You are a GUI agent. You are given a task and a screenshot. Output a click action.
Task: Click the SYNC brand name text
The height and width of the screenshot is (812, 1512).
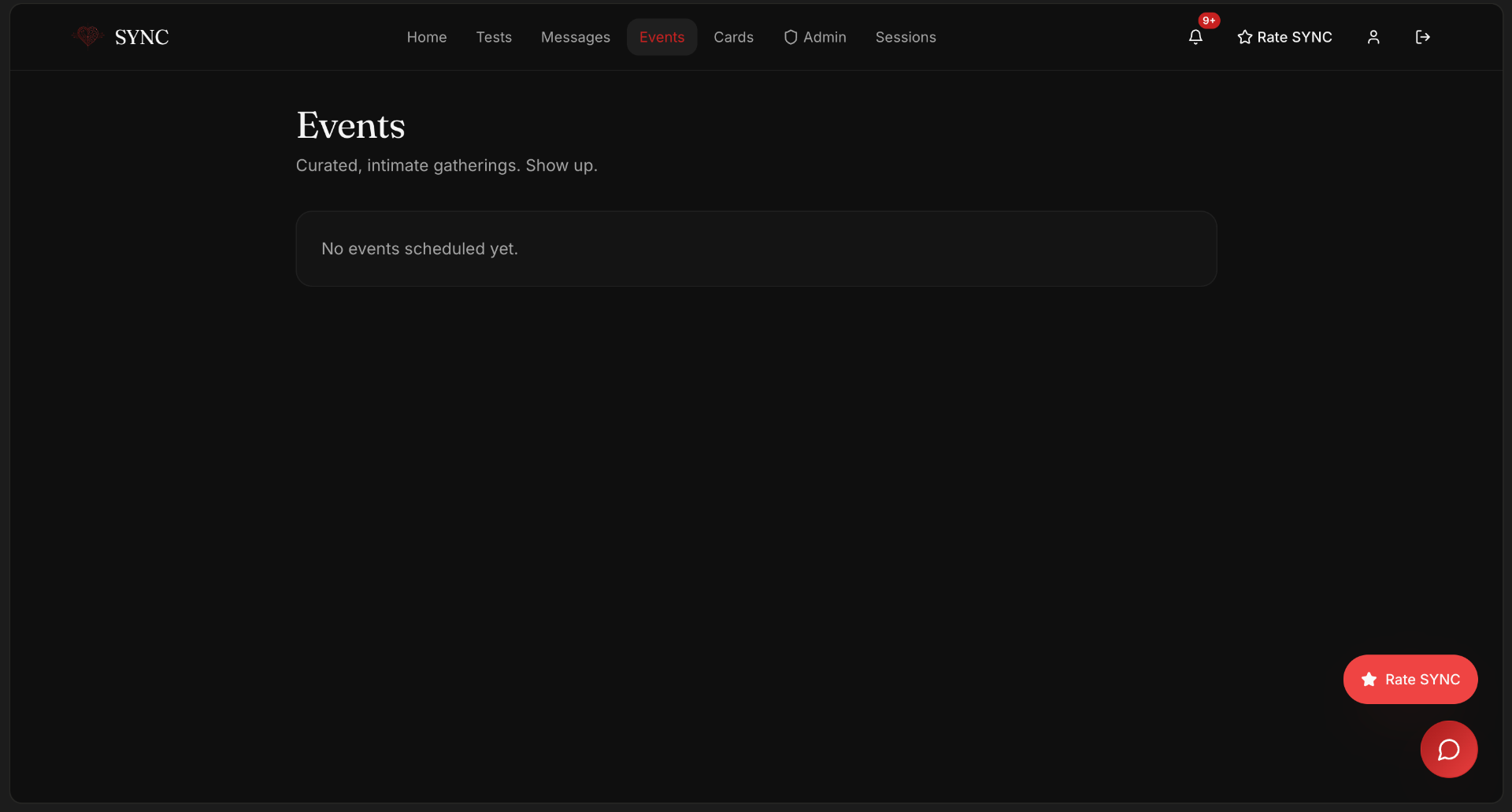[142, 37]
